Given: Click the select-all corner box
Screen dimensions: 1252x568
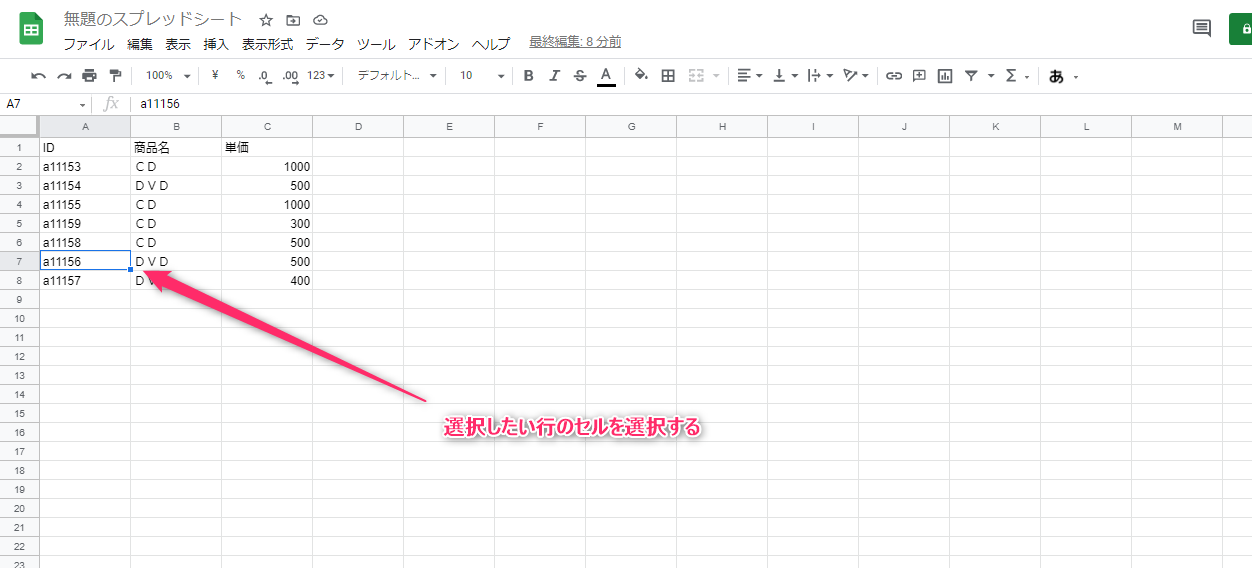Looking at the screenshot, I should point(19,126).
